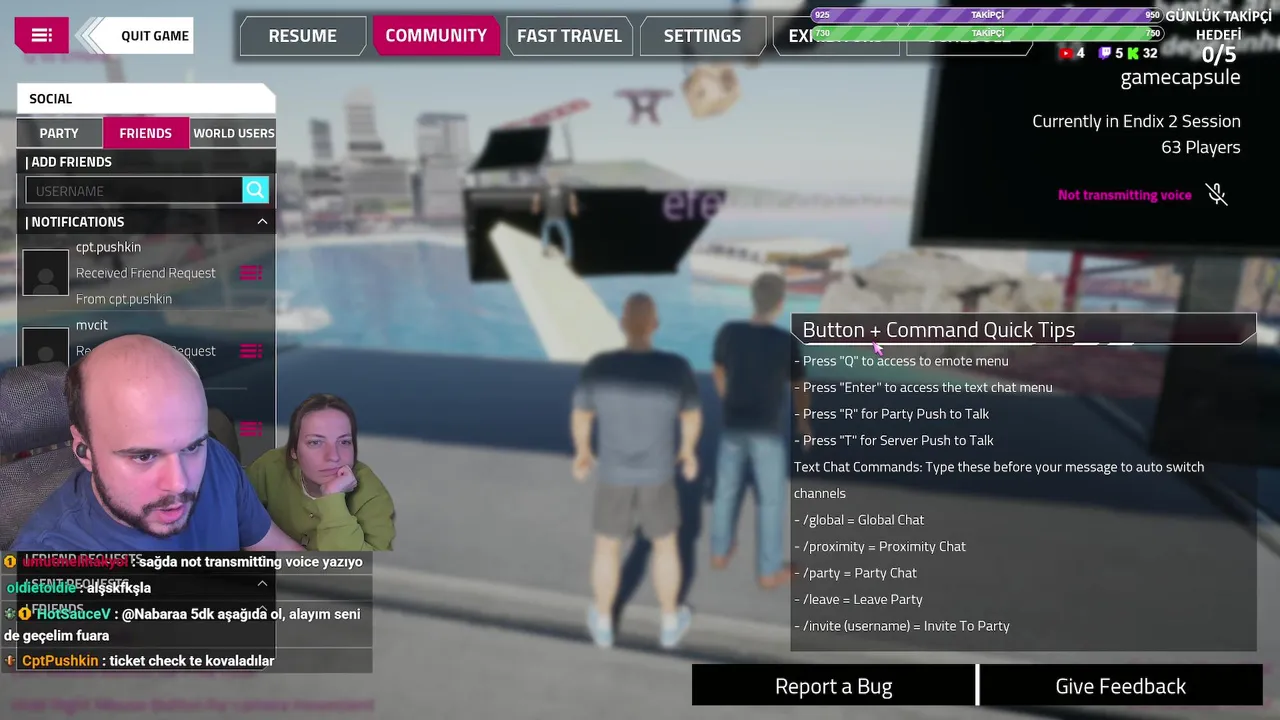Focus the Username input field
Viewport: 1280px width, 720px height.
134,190
